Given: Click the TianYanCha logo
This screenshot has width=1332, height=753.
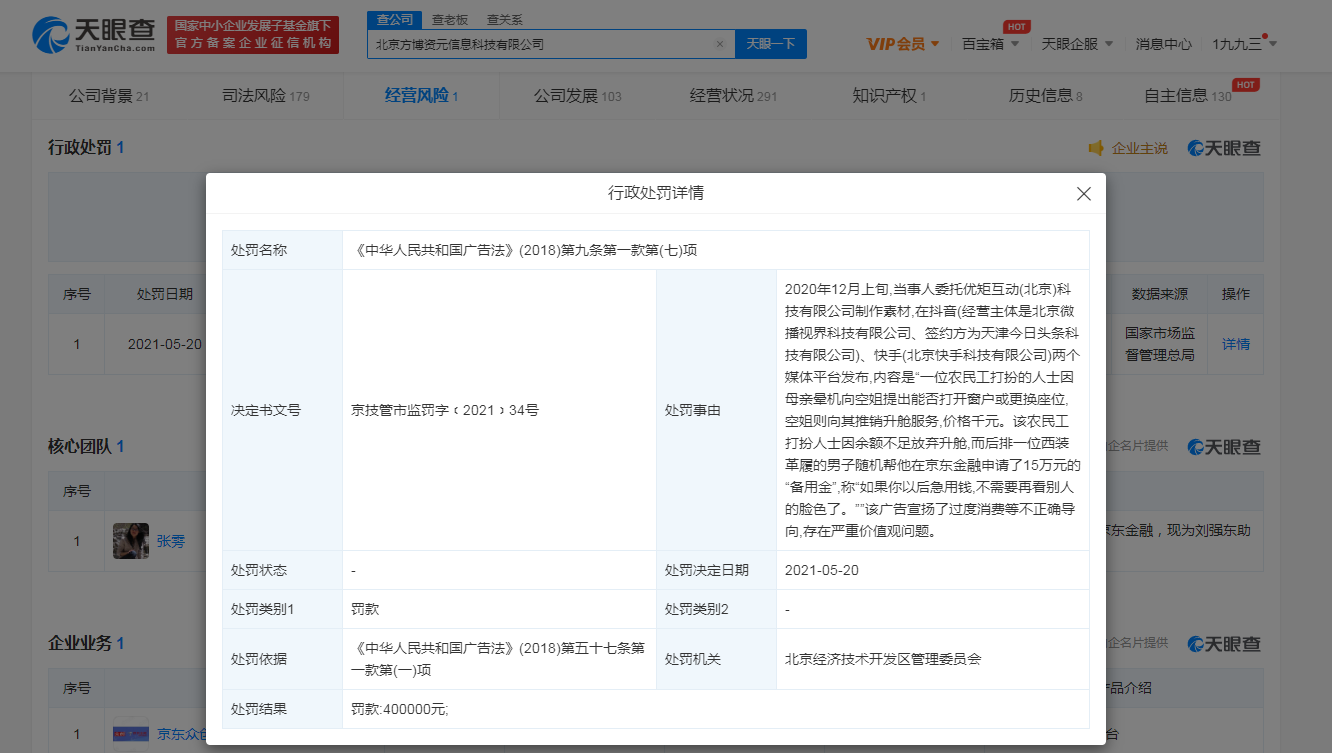Looking at the screenshot, I should click(95, 35).
